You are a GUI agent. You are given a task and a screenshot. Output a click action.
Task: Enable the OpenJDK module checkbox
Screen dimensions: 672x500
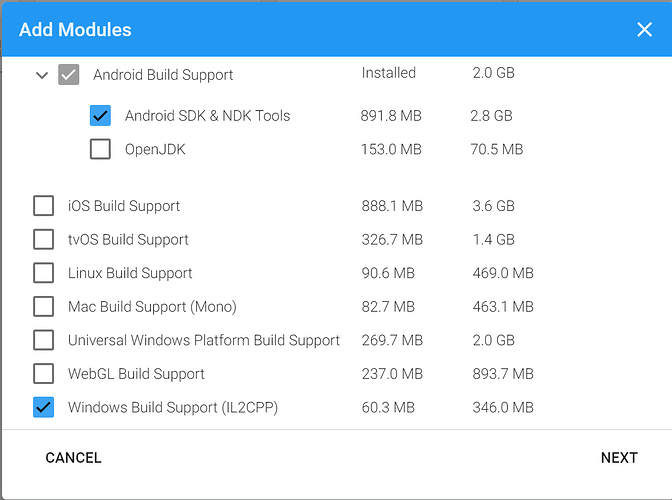(100, 150)
